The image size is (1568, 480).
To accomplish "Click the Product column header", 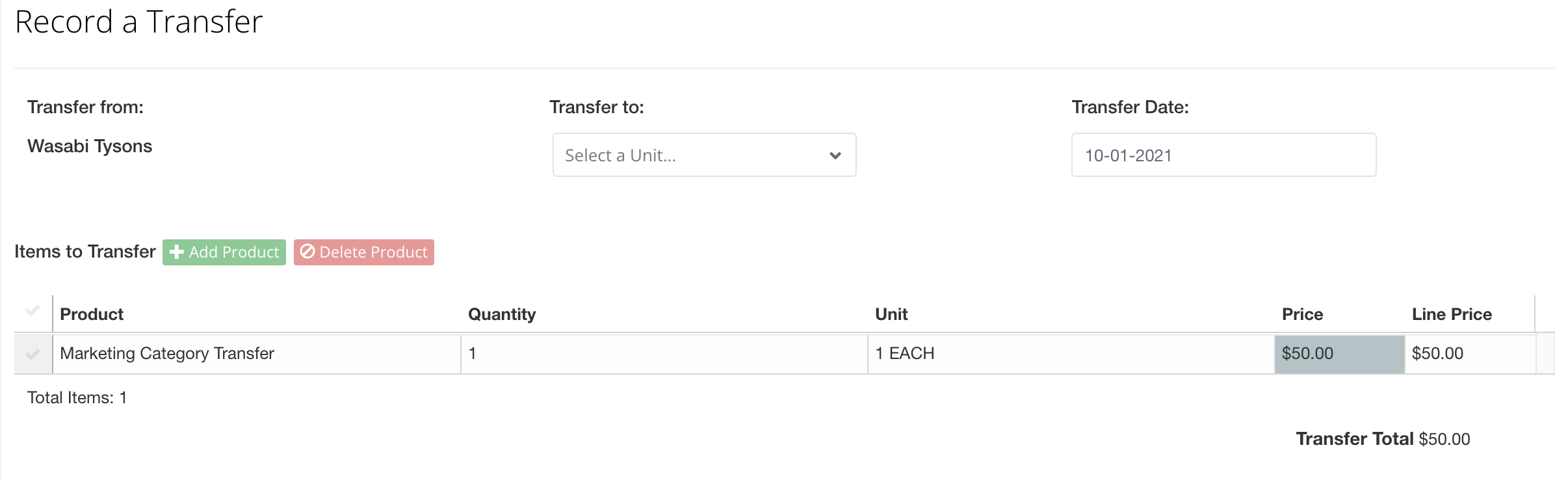I will 92,314.
